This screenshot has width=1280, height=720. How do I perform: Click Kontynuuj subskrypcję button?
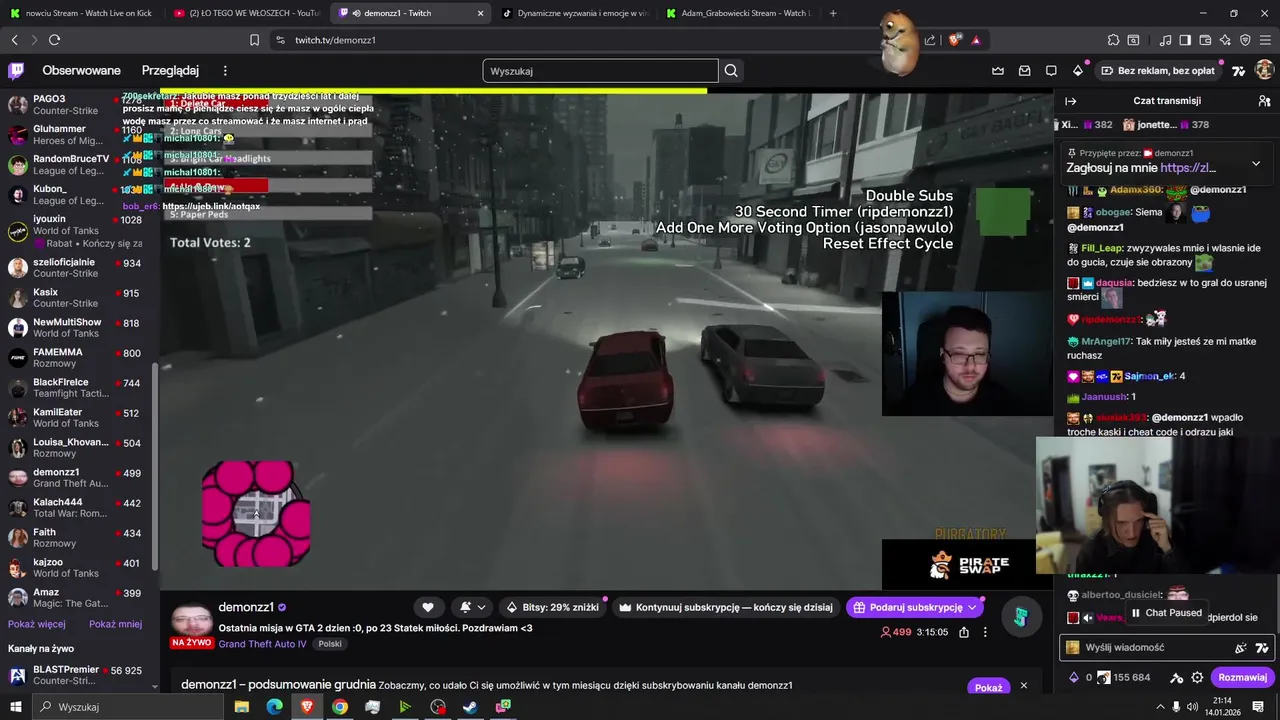tap(726, 607)
